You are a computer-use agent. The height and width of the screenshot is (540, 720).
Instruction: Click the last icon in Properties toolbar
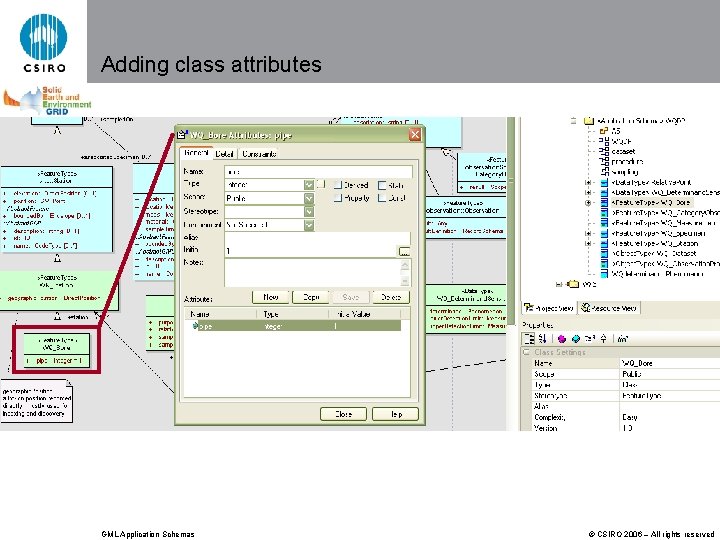click(623, 339)
